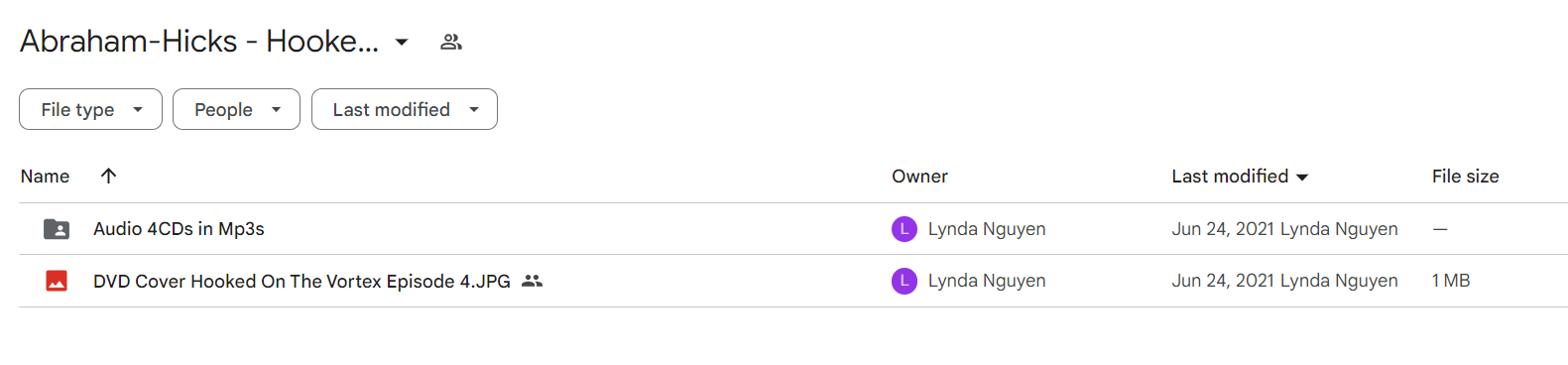This screenshot has height=365, width=1568.
Task: Click the shared icon next to DVD Cover file
Action: point(533,281)
